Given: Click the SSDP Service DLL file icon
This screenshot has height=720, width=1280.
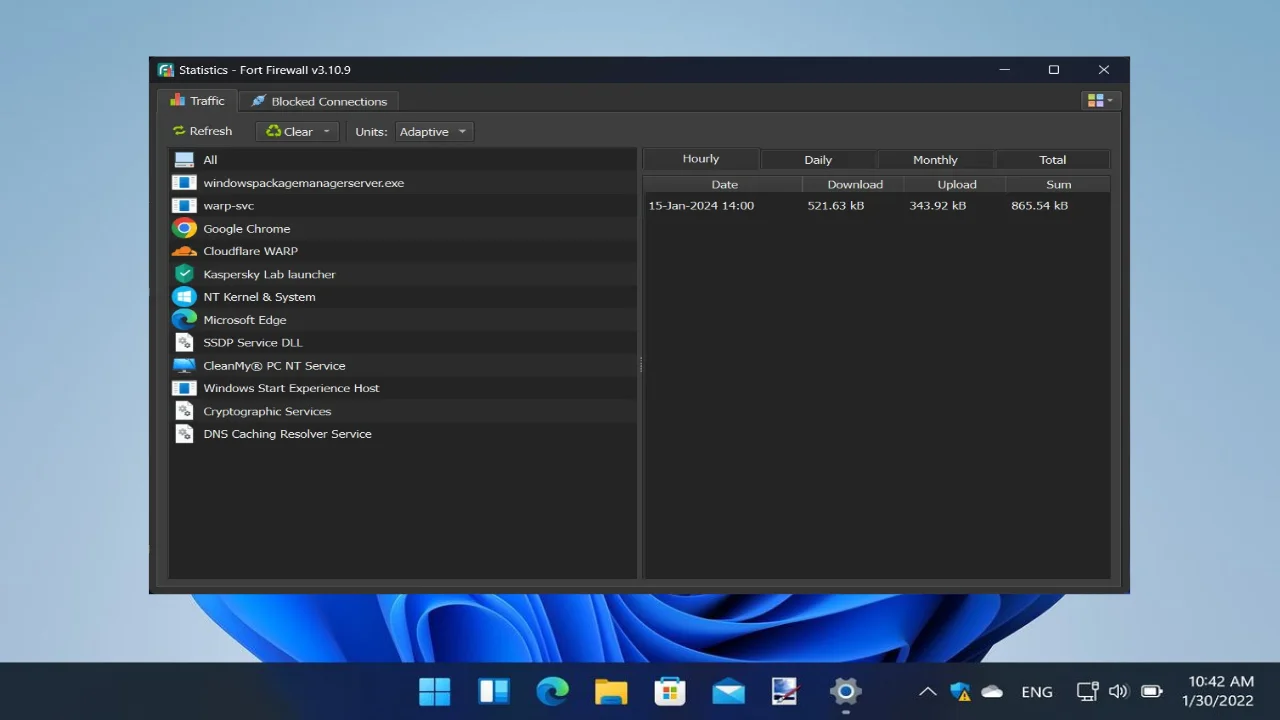Looking at the screenshot, I should tap(184, 343).
